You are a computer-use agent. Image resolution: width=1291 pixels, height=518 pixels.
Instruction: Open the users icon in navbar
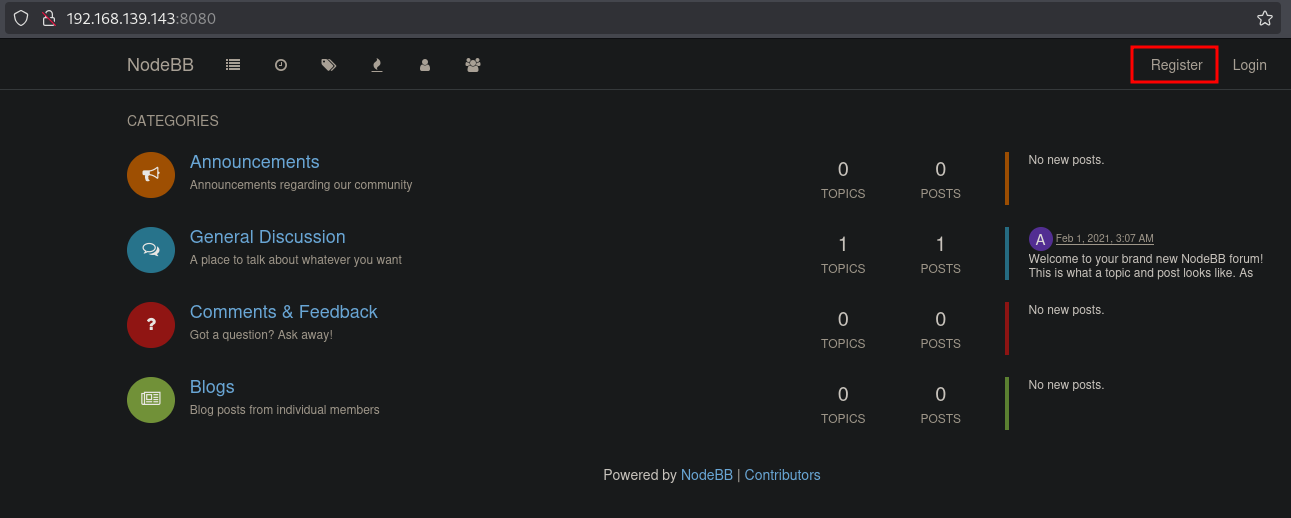(x=425, y=65)
